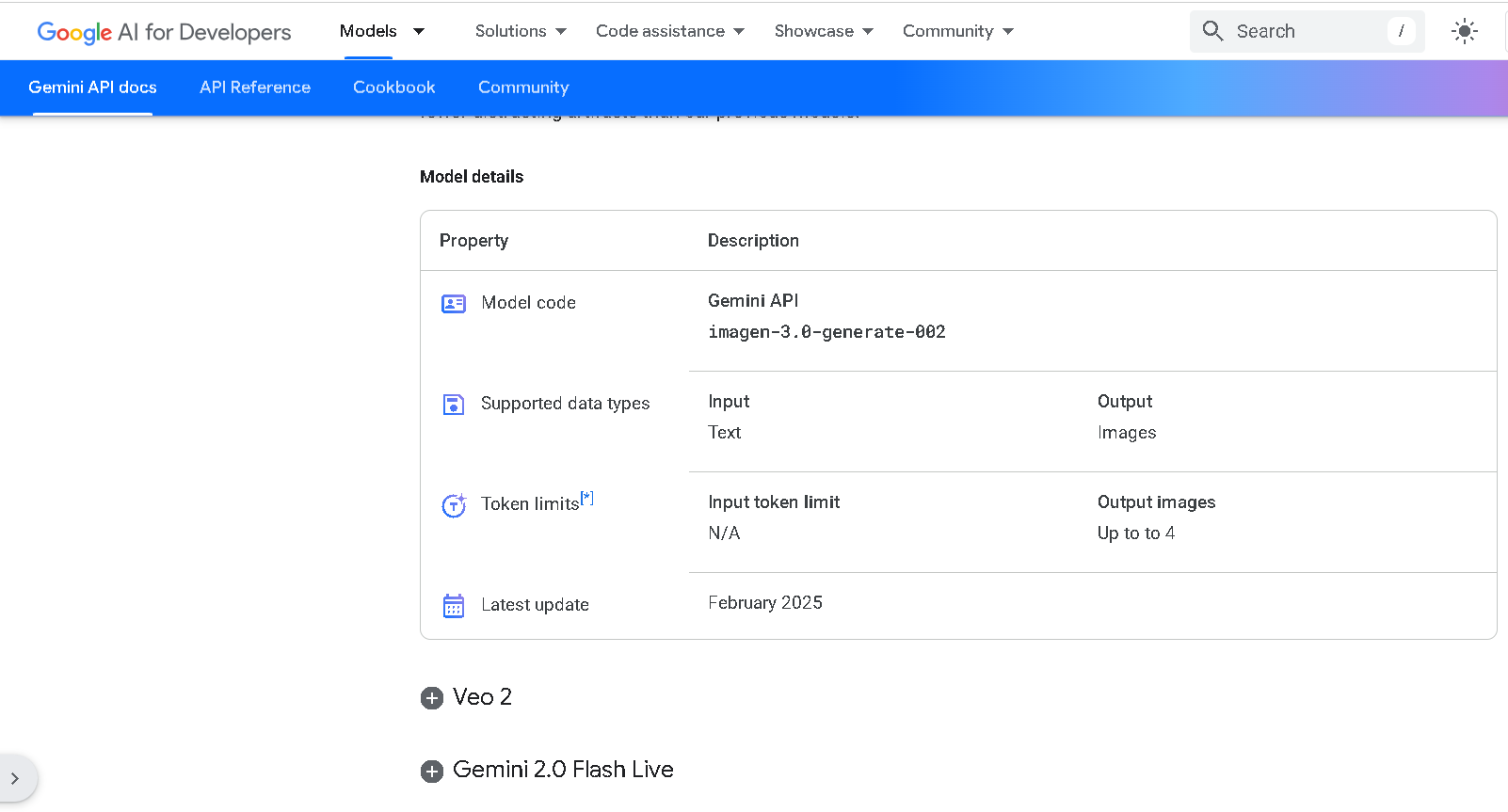The width and height of the screenshot is (1508, 812).
Task: Open the Community tab in blue bar
Action: [x=523, y=88]
